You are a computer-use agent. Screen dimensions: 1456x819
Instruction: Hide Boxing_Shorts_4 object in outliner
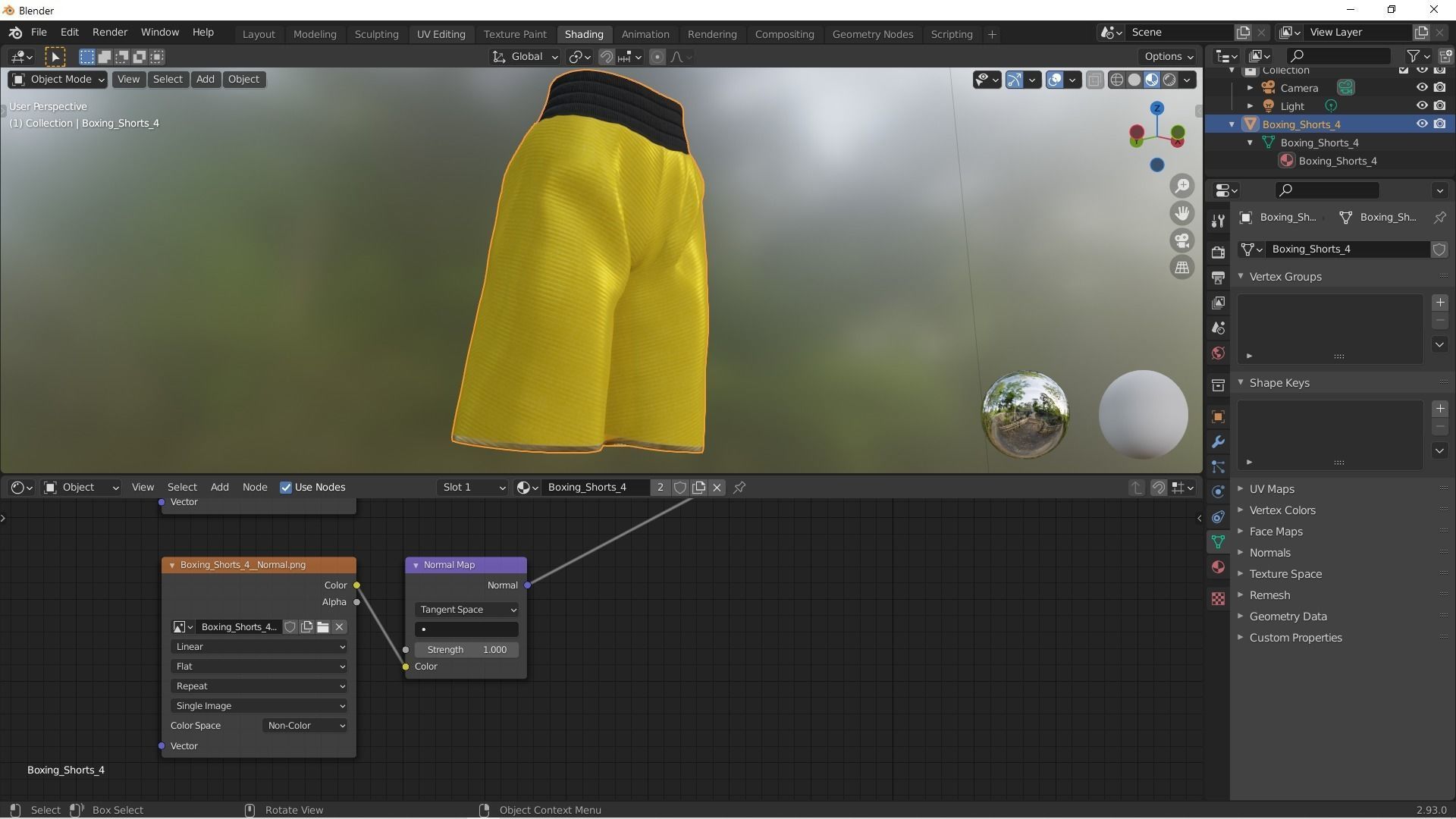point(1422,124)
